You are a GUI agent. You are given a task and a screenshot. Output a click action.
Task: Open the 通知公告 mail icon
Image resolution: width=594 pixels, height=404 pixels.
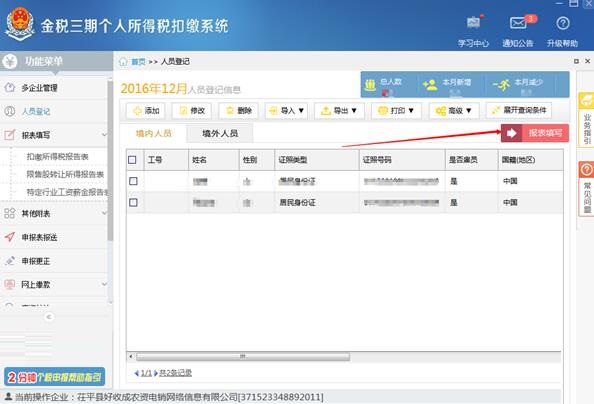pyautogui.click(x=518, y=23)
